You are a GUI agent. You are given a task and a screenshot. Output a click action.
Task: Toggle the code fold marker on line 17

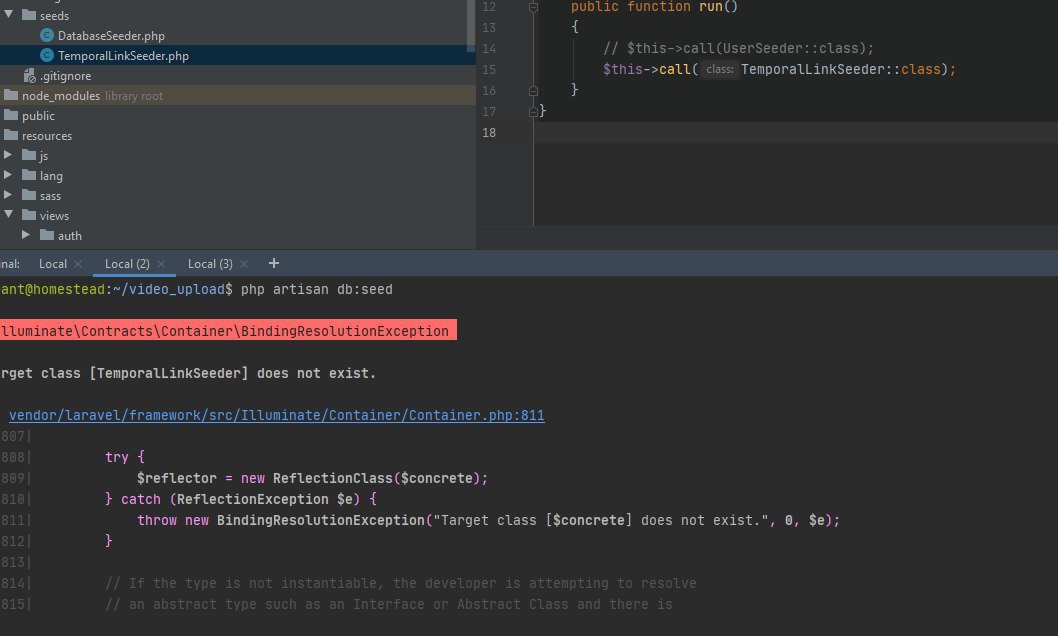[x=533, y=111]
